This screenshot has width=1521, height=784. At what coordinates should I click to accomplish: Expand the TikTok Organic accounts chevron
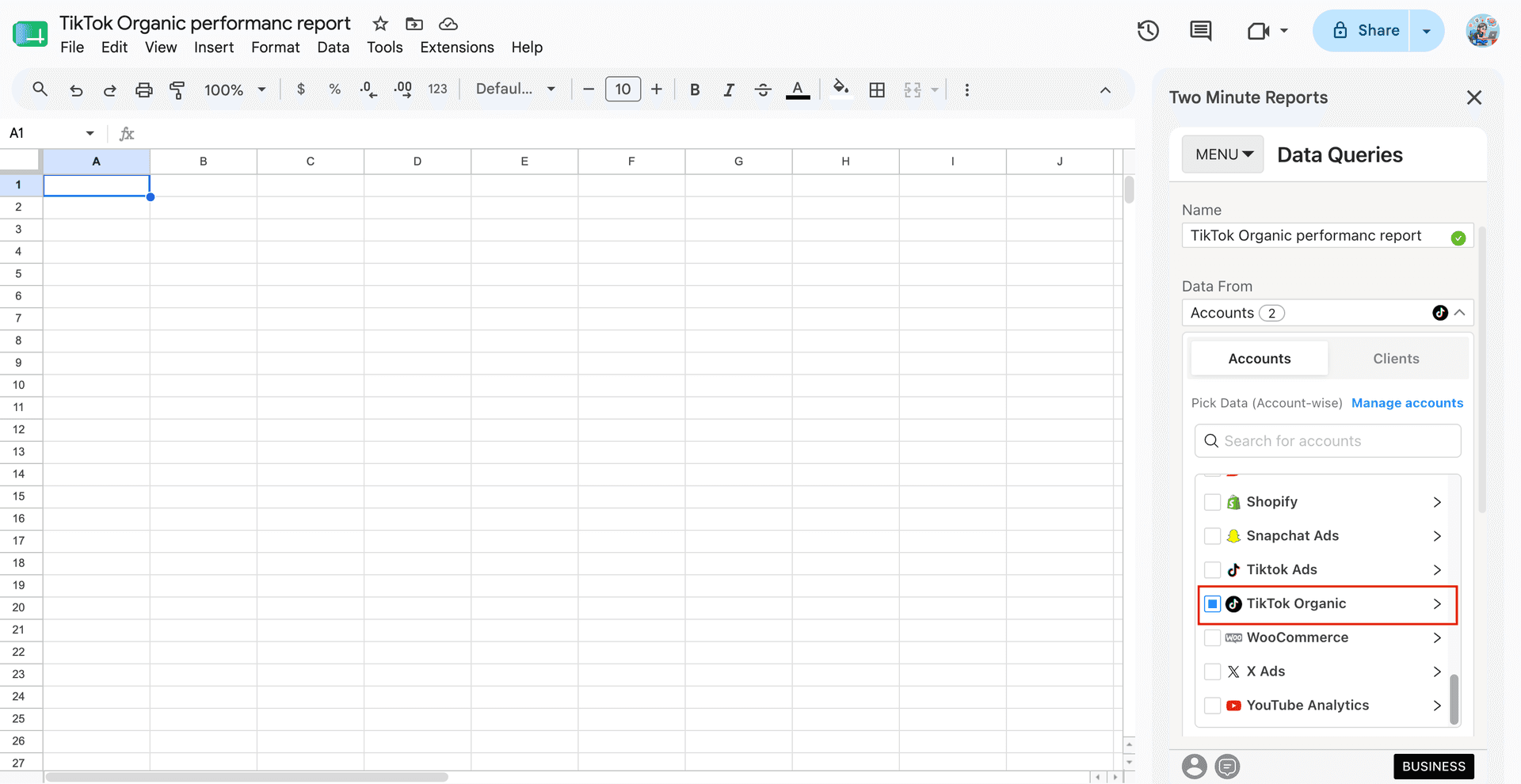tap(1437, 604)
